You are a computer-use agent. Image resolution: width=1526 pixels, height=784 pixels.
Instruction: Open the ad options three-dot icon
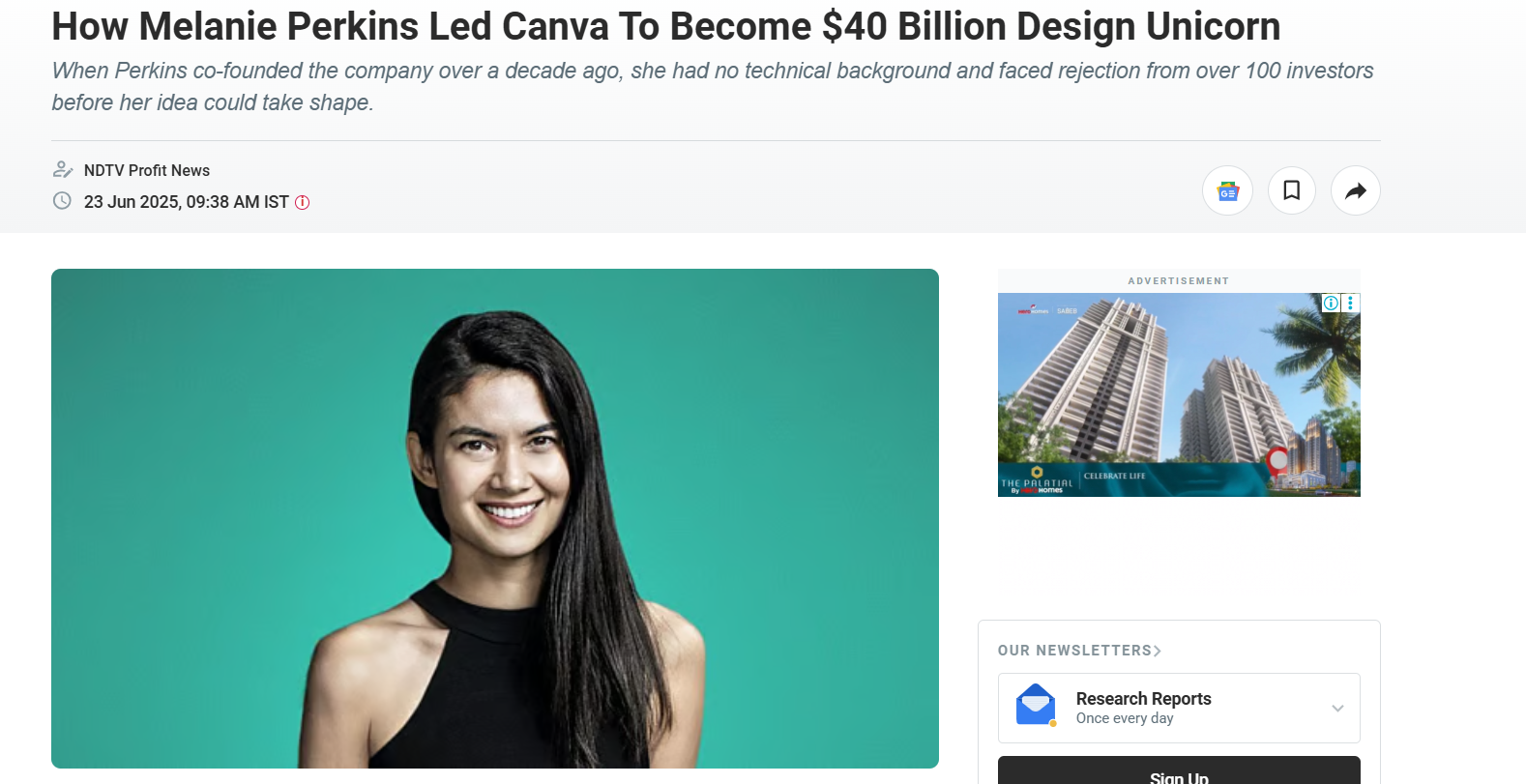tap(1350, 303)
